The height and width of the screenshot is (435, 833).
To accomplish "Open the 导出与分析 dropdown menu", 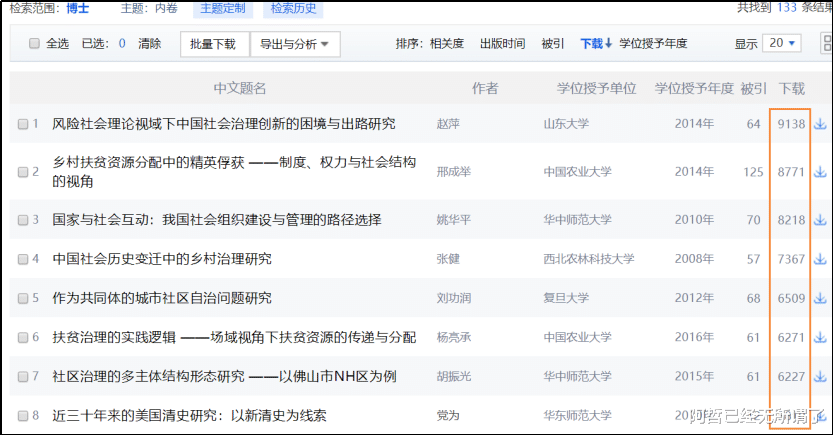I will pos(295,44).
